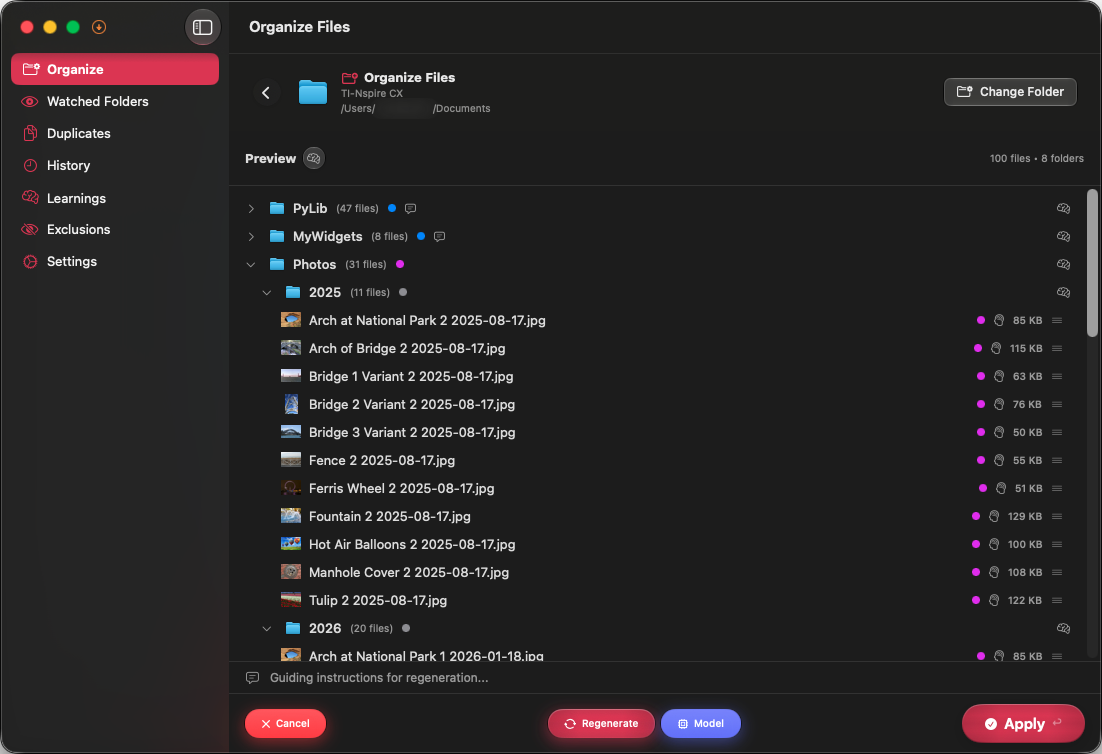Click the 100 files 8 folders summary
This screenshot has width=1102, height=754.
click(1037, 159)
